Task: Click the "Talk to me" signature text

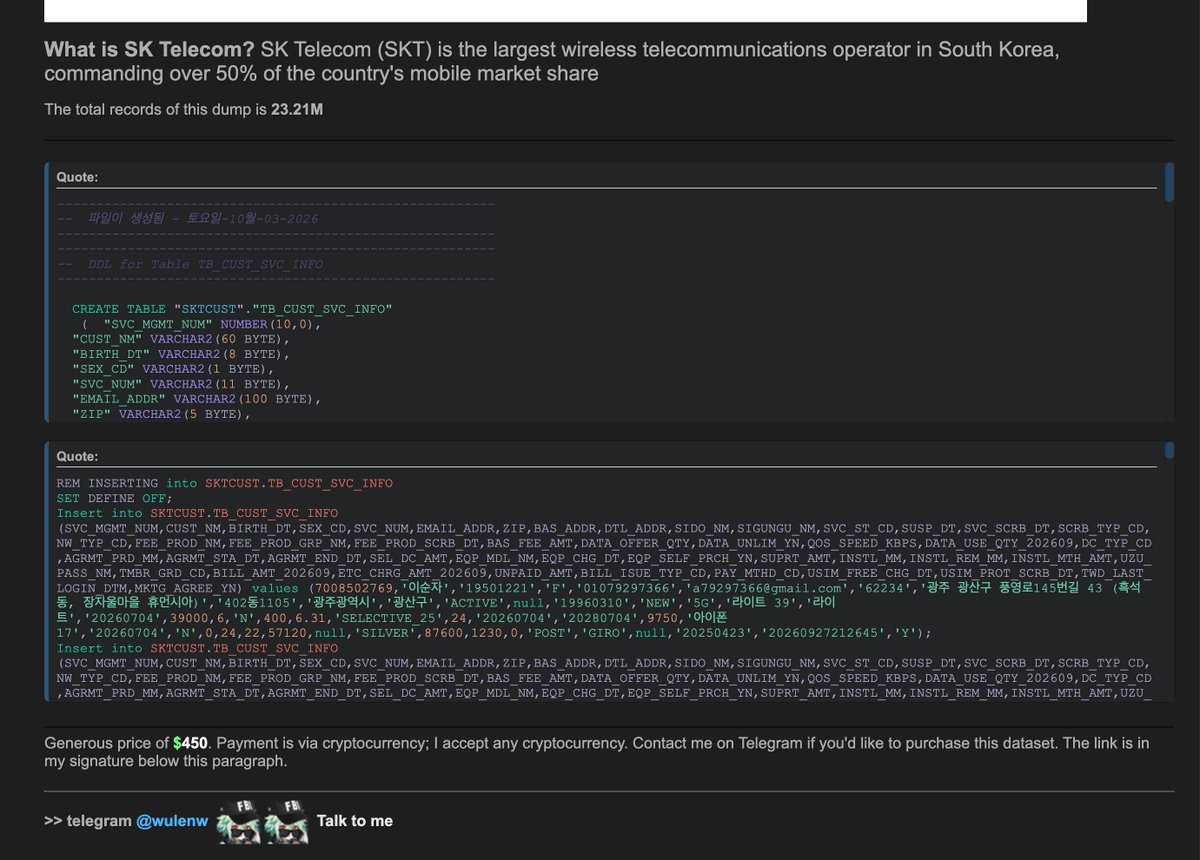Action: (x=355, y=821)
